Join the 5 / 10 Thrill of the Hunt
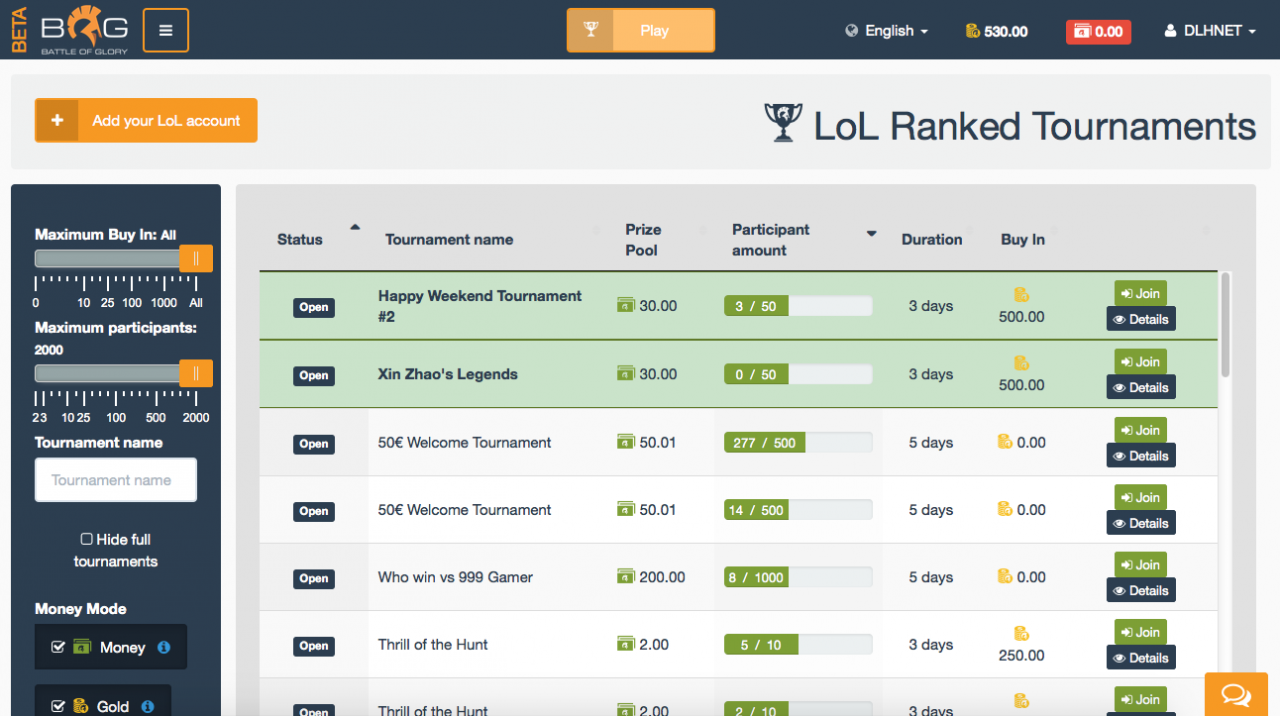The width and height of the screenshot is (1280, 716). click(x=1140, y=632)
